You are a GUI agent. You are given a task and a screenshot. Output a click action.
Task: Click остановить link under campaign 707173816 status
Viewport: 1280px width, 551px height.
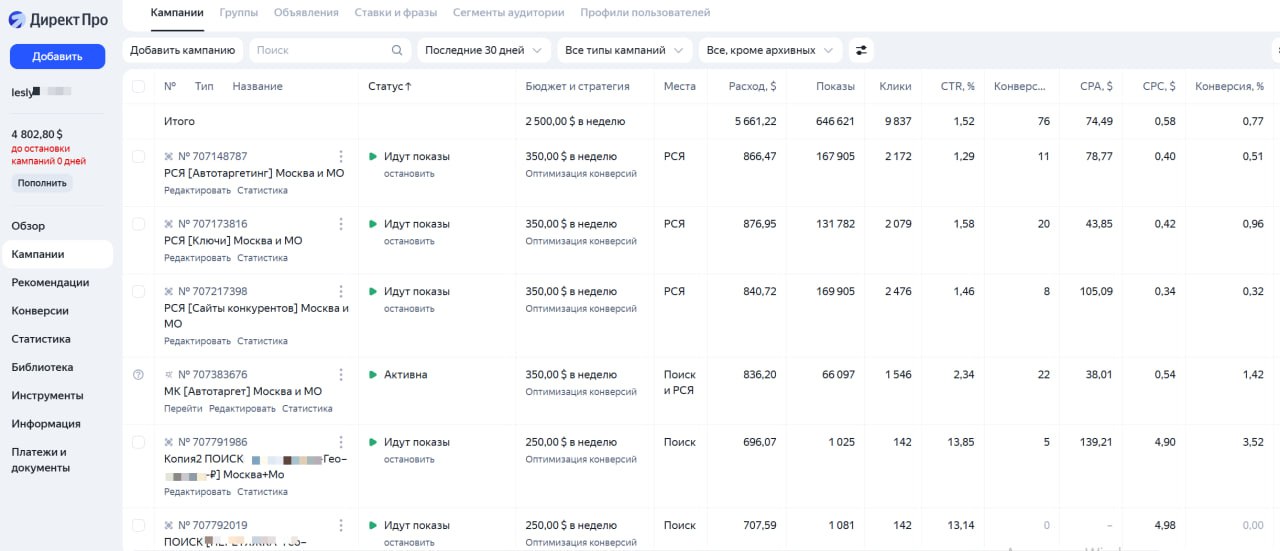tap(409, 241)
